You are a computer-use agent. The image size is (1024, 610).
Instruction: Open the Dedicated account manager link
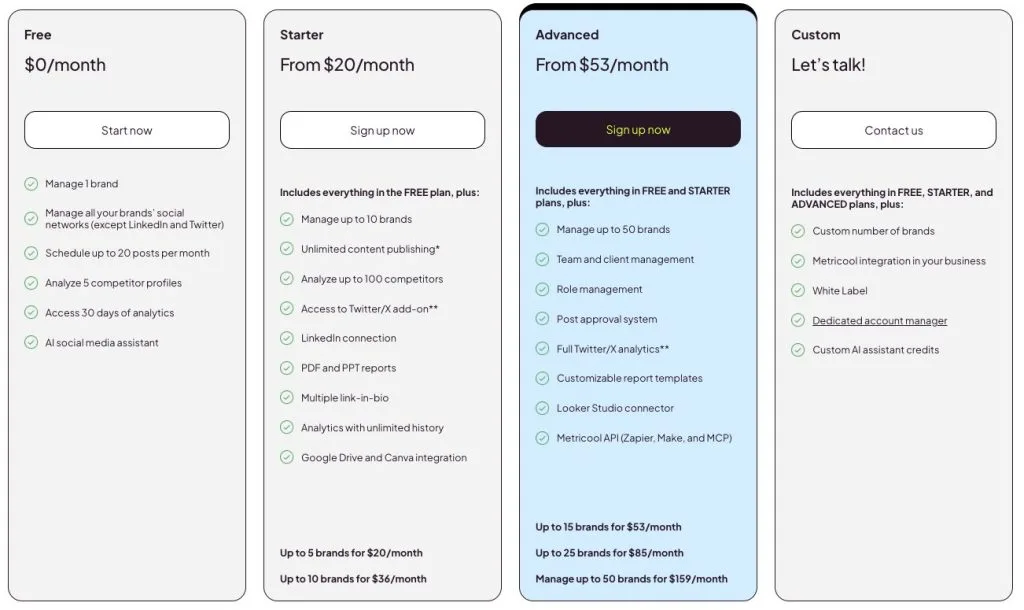[x=879, y=321]
